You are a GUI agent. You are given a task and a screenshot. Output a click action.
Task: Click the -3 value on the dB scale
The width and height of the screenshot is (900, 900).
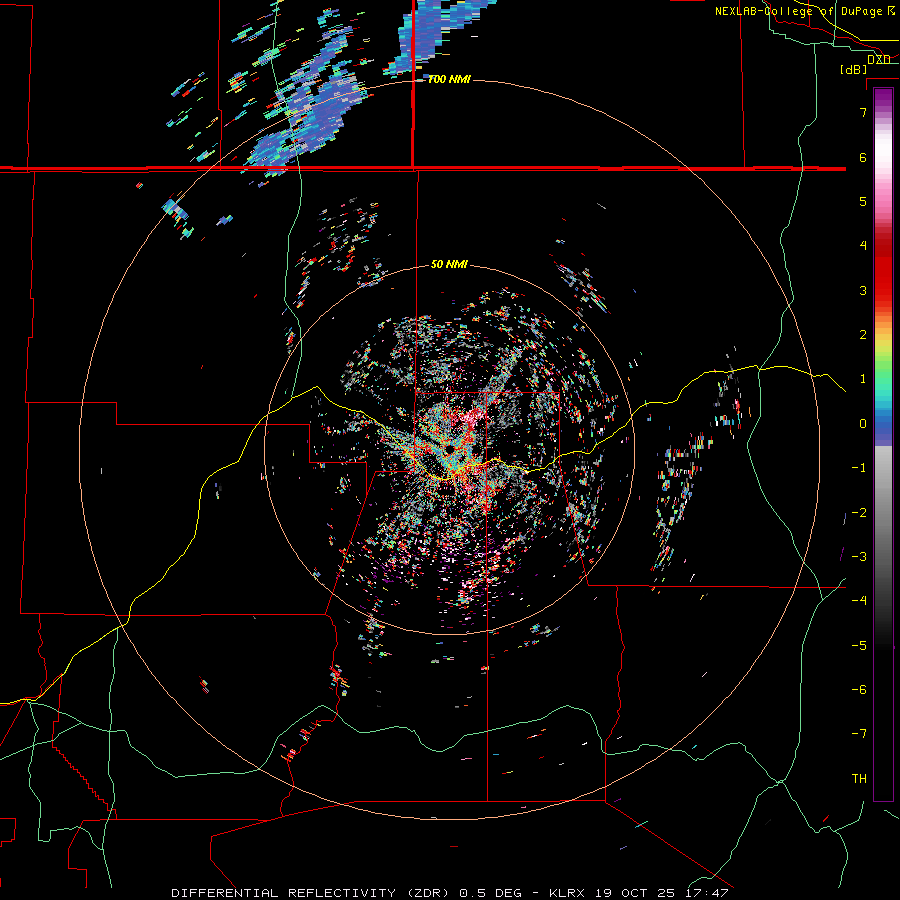pos(859,557)
